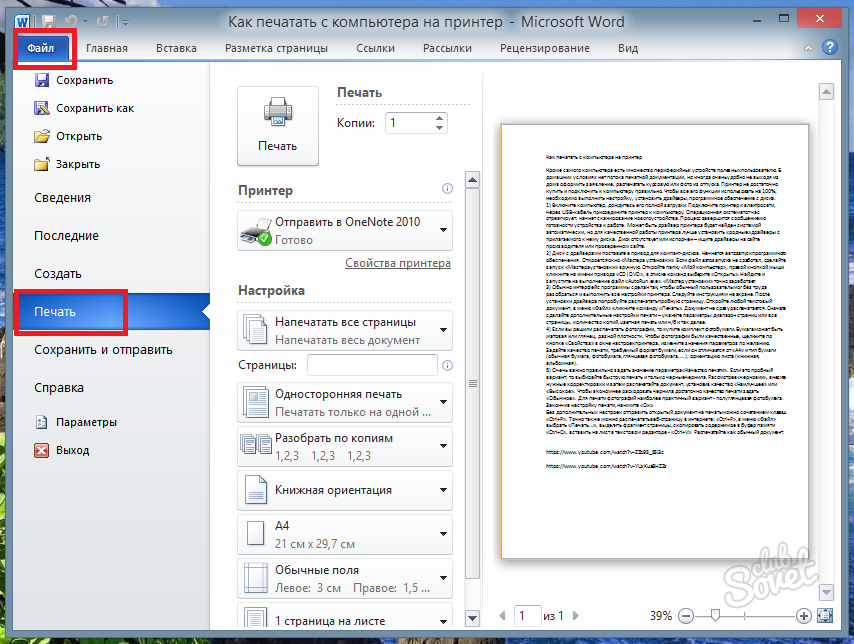Open Параметры from the sidebar
Screen dimensions: 854x644
(86, 422)
